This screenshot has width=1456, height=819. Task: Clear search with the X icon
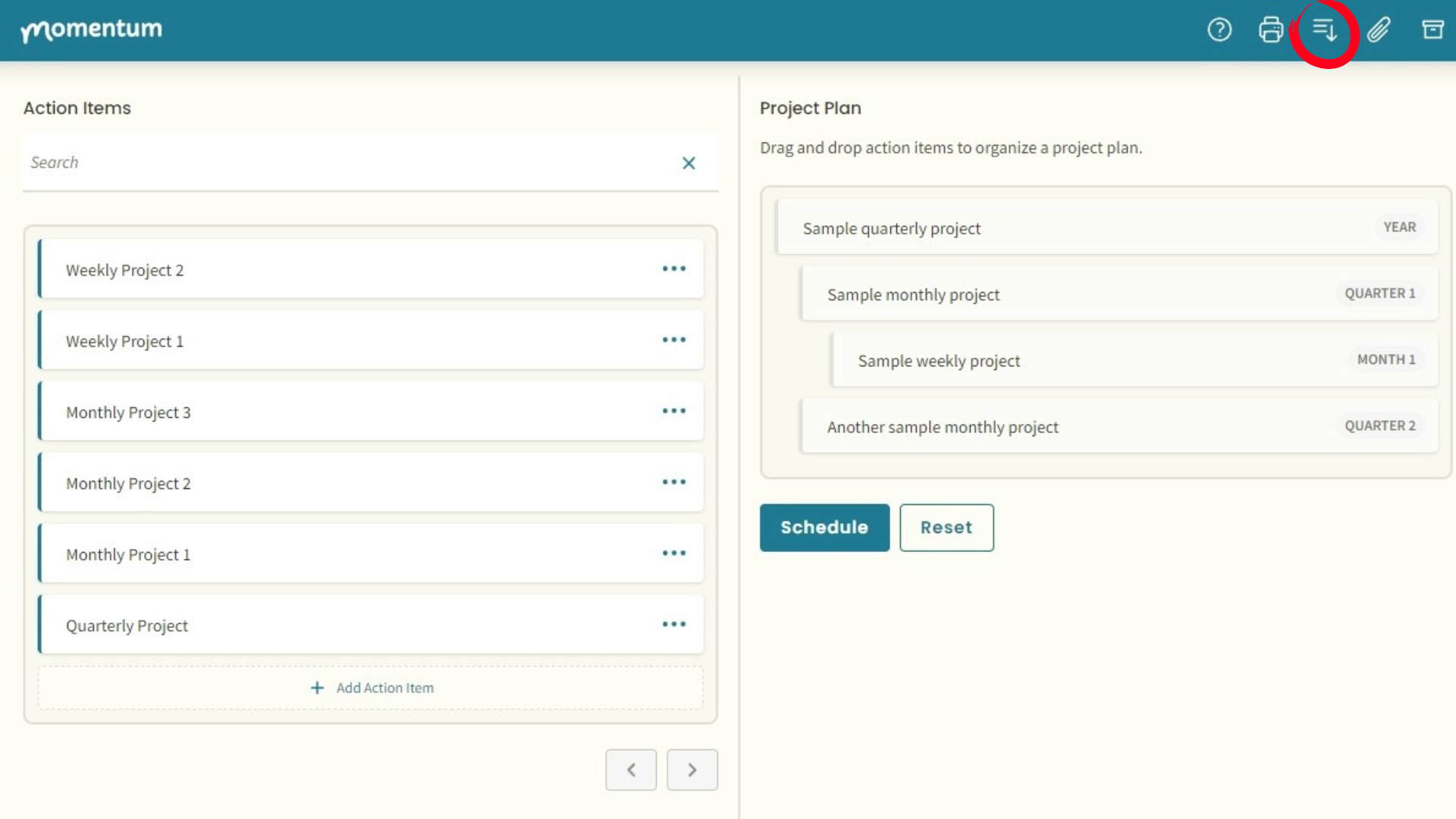(x=689, y=163)
